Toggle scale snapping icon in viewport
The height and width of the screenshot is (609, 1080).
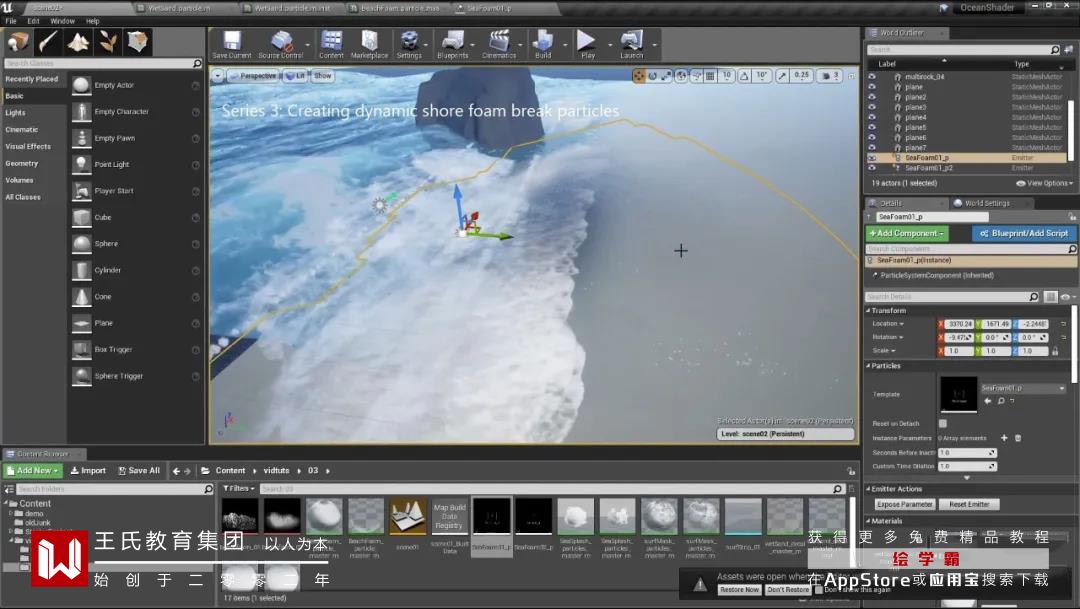(782, 76)
